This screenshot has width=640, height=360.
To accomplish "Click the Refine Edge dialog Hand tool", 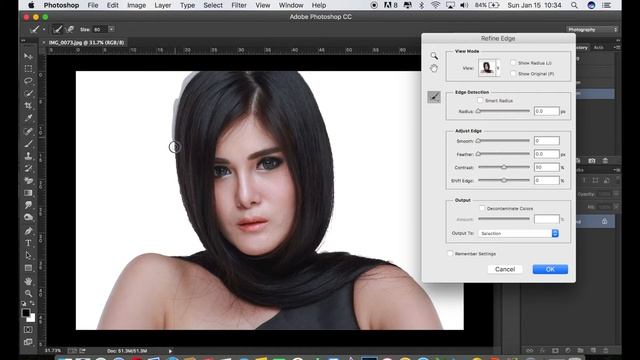I will click(x=434, y=69).
